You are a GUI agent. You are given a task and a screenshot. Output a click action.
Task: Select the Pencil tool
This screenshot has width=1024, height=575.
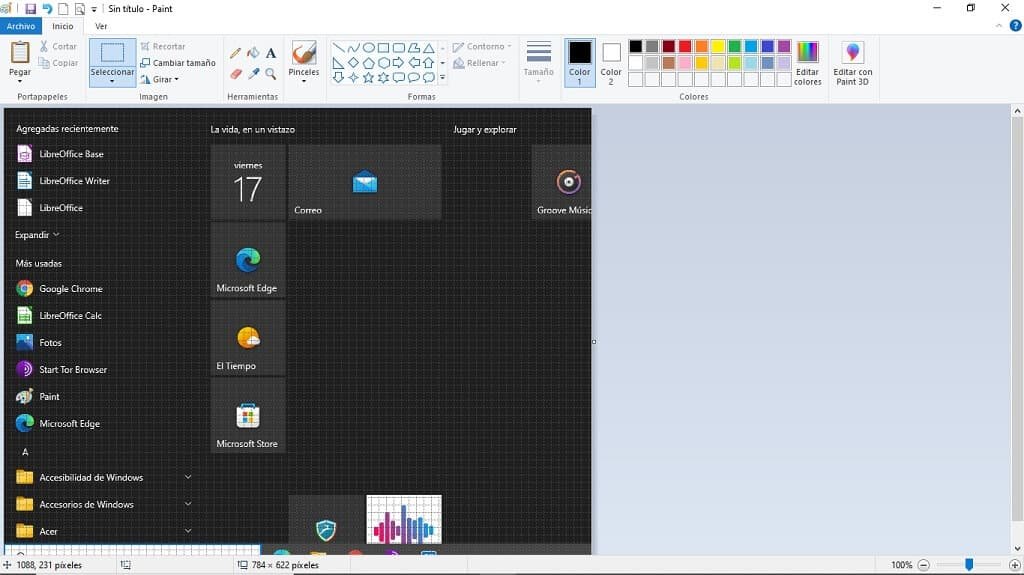236,53
